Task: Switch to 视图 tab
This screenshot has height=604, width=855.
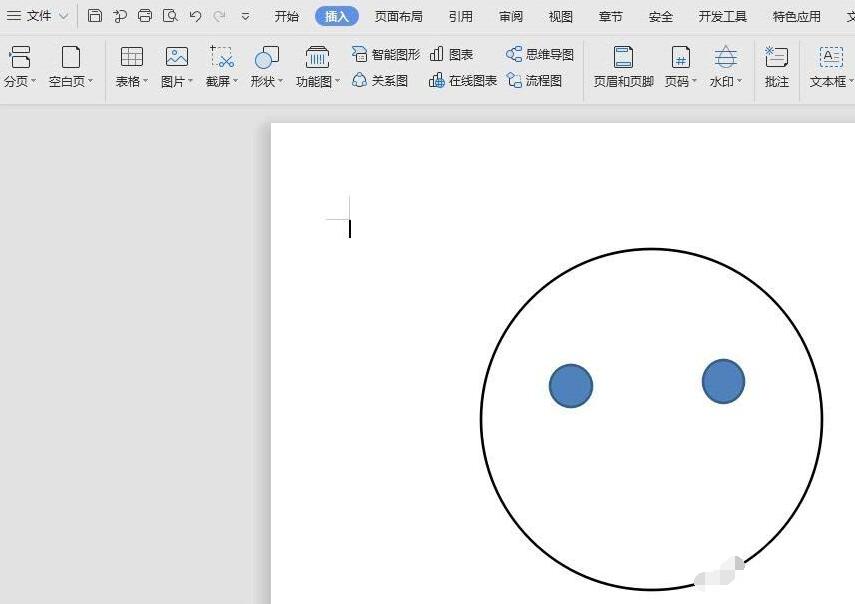Action: tap(561, 16)
